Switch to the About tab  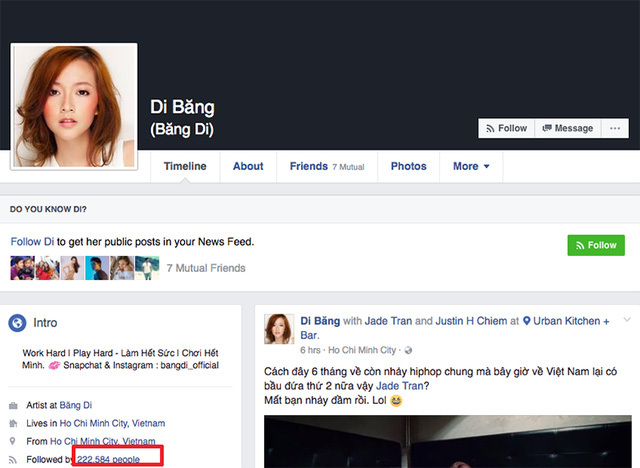coord(248,166)
